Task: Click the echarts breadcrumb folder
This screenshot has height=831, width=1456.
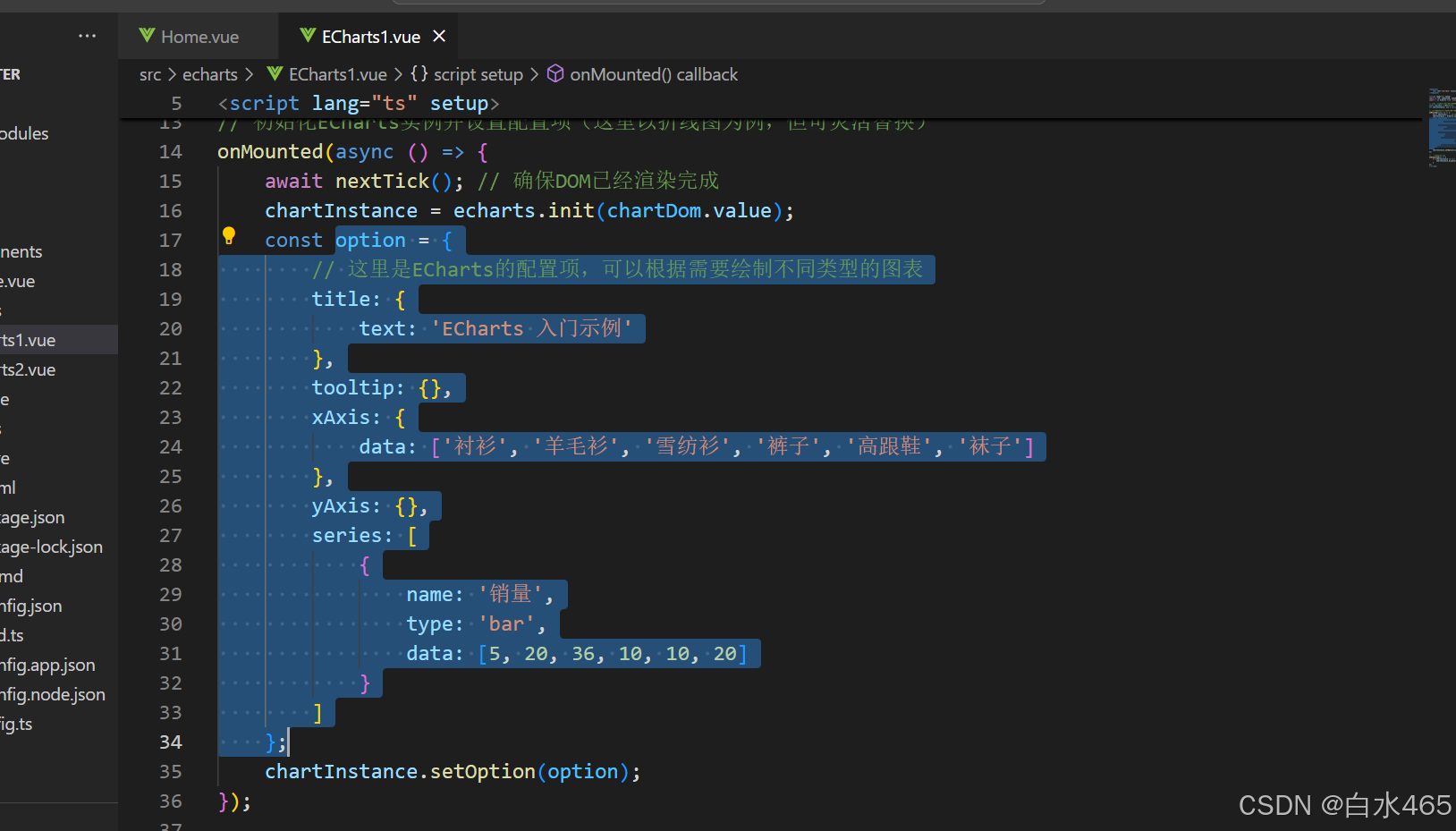Action: coord(210,74)
